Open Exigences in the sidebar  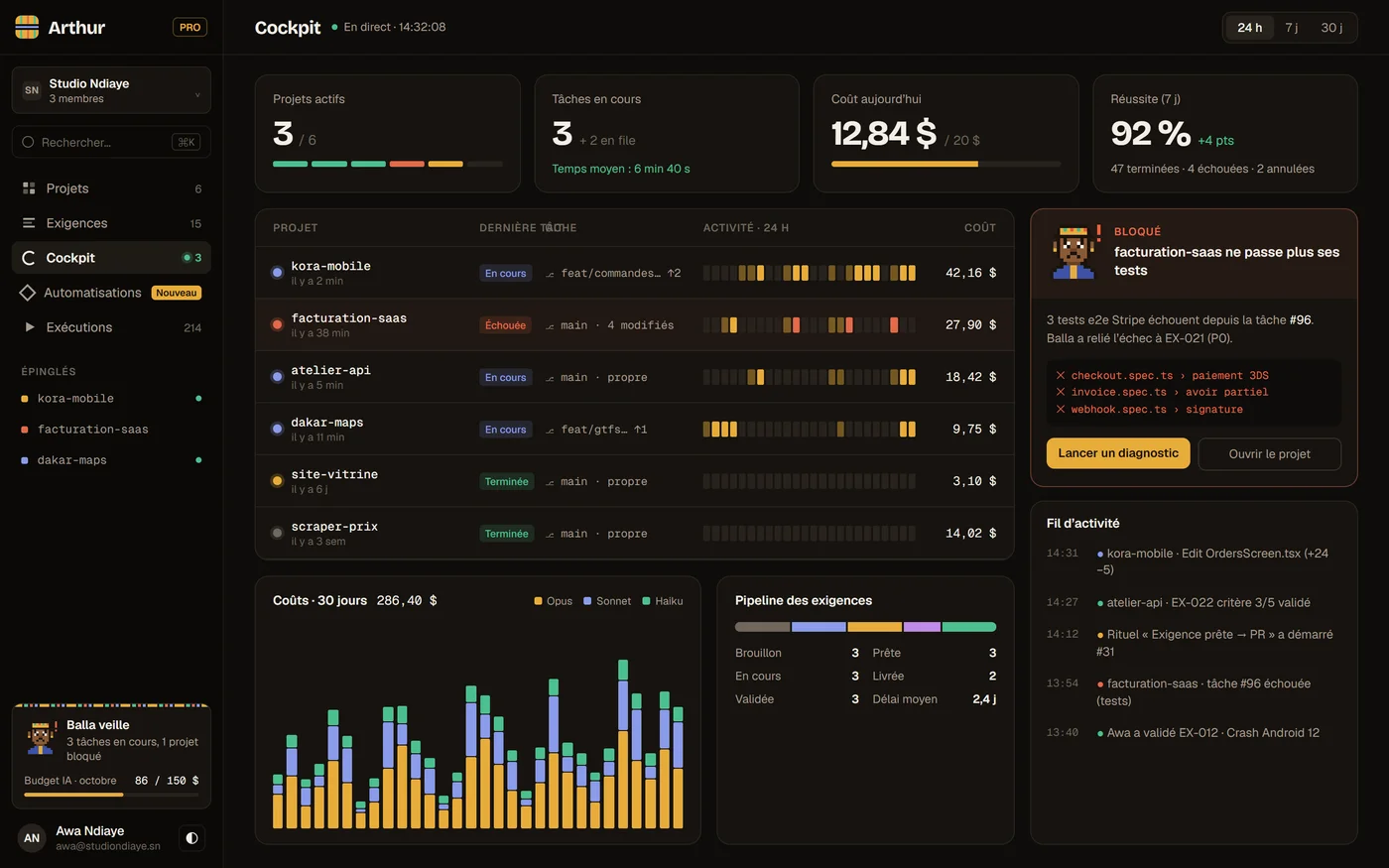coord(111,223)
